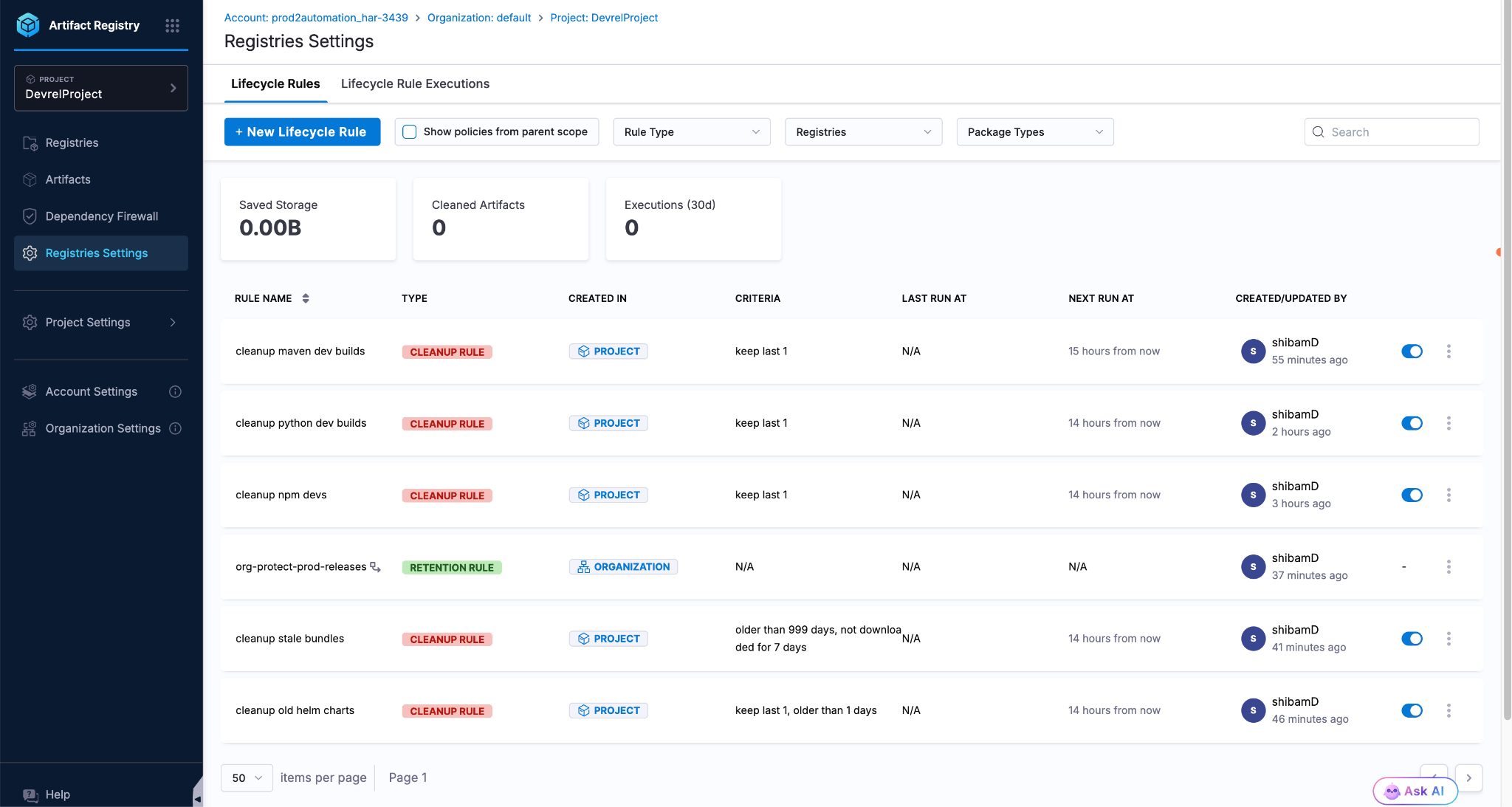
Task: Click the Artifacts cube icon in sidebar
Action: 30,179
